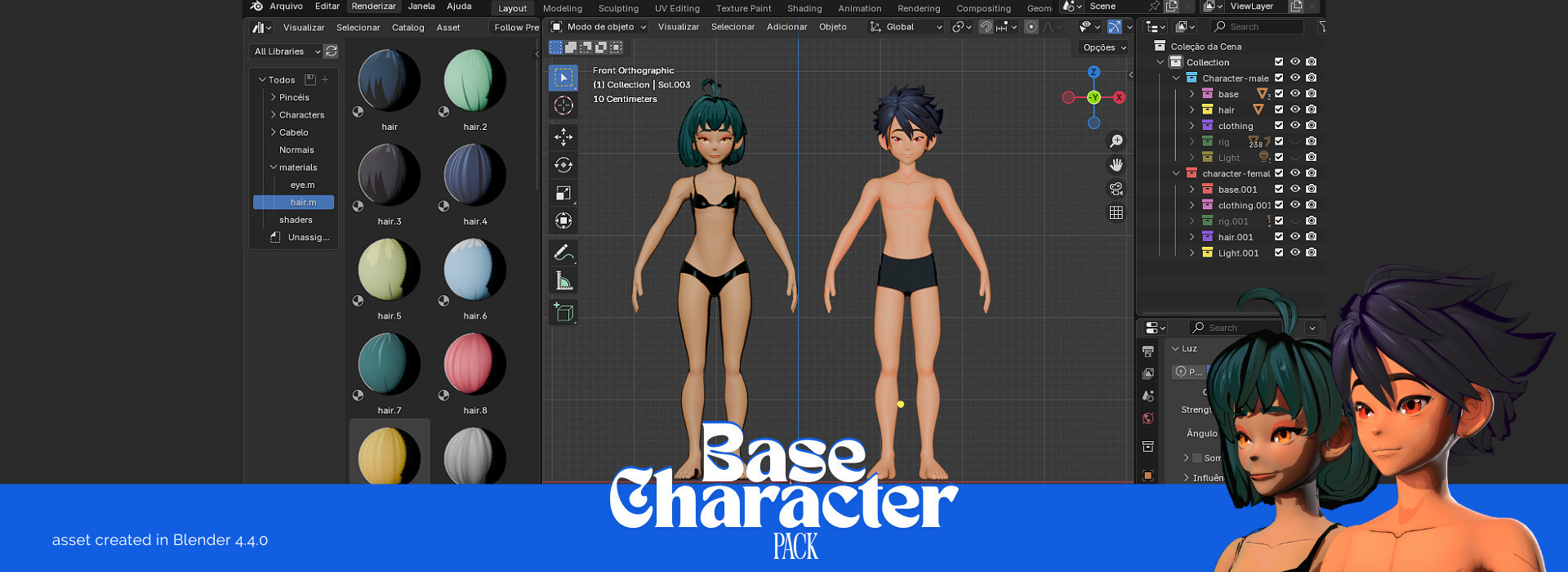1568x572 pixels.
Task: Open the Modo de objeto mode dropdown
Action: 599,27
